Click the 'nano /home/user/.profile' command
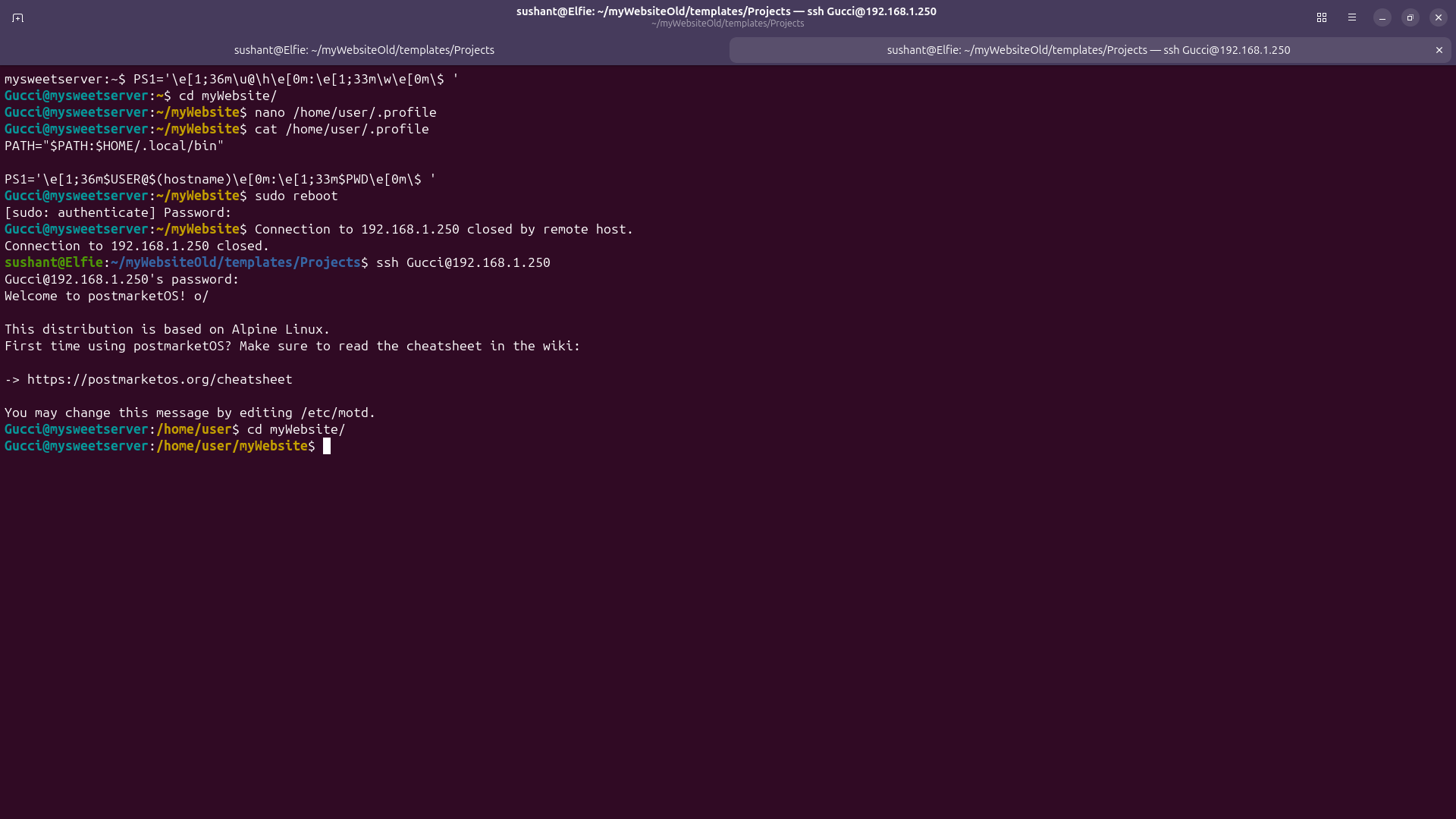1456x819 pixels. [x=346, y=112]
